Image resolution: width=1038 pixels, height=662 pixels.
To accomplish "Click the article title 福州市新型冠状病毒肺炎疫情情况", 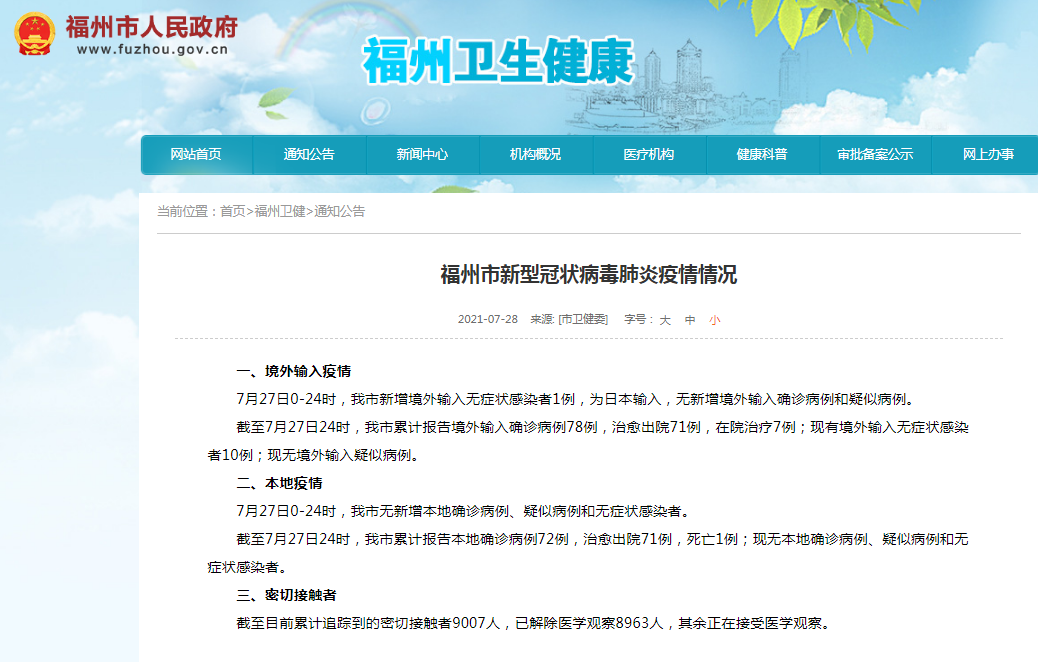I will (x=589, y=274).
